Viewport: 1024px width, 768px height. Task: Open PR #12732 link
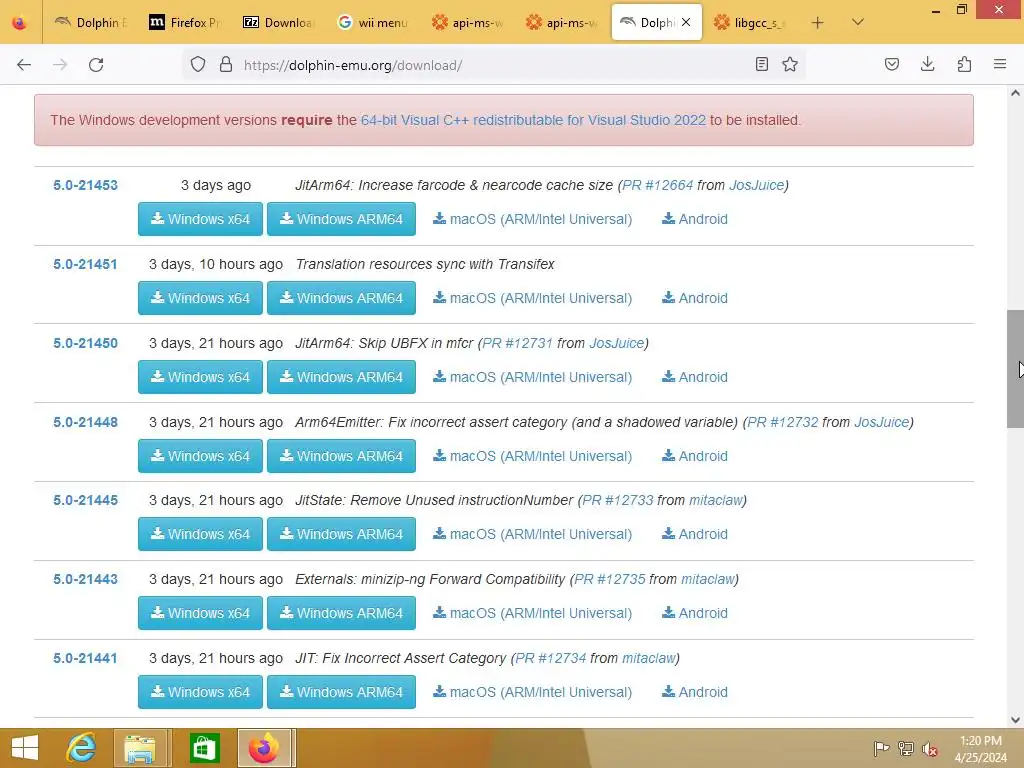(x=782, y=422)
